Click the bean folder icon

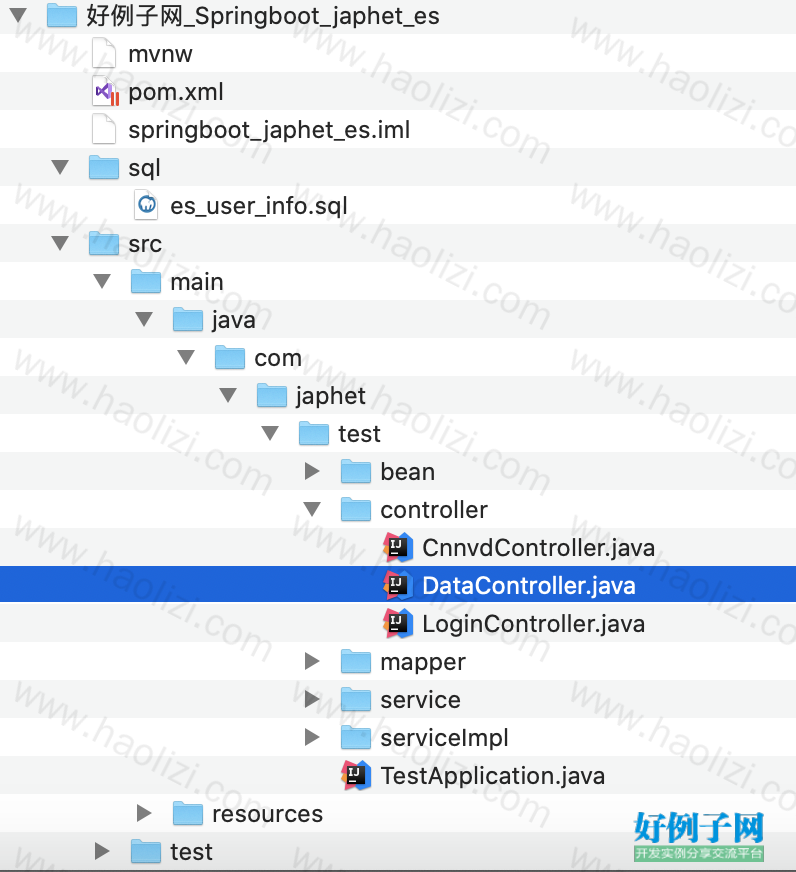(x=356, y=472)
